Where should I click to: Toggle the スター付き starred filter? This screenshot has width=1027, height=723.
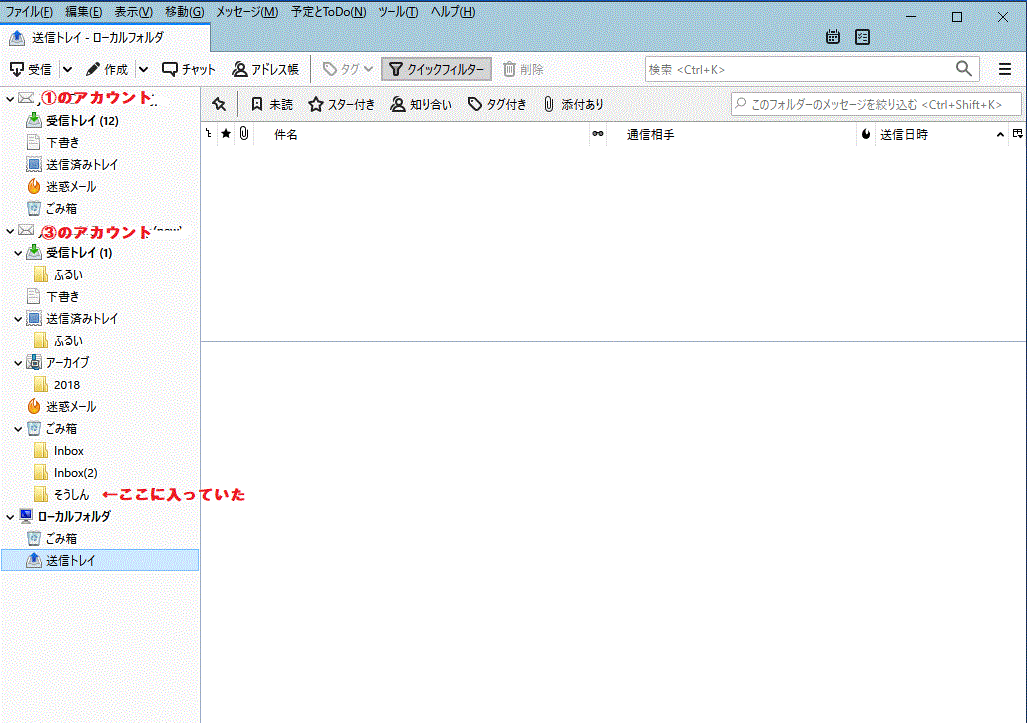[x=341, y=104]
